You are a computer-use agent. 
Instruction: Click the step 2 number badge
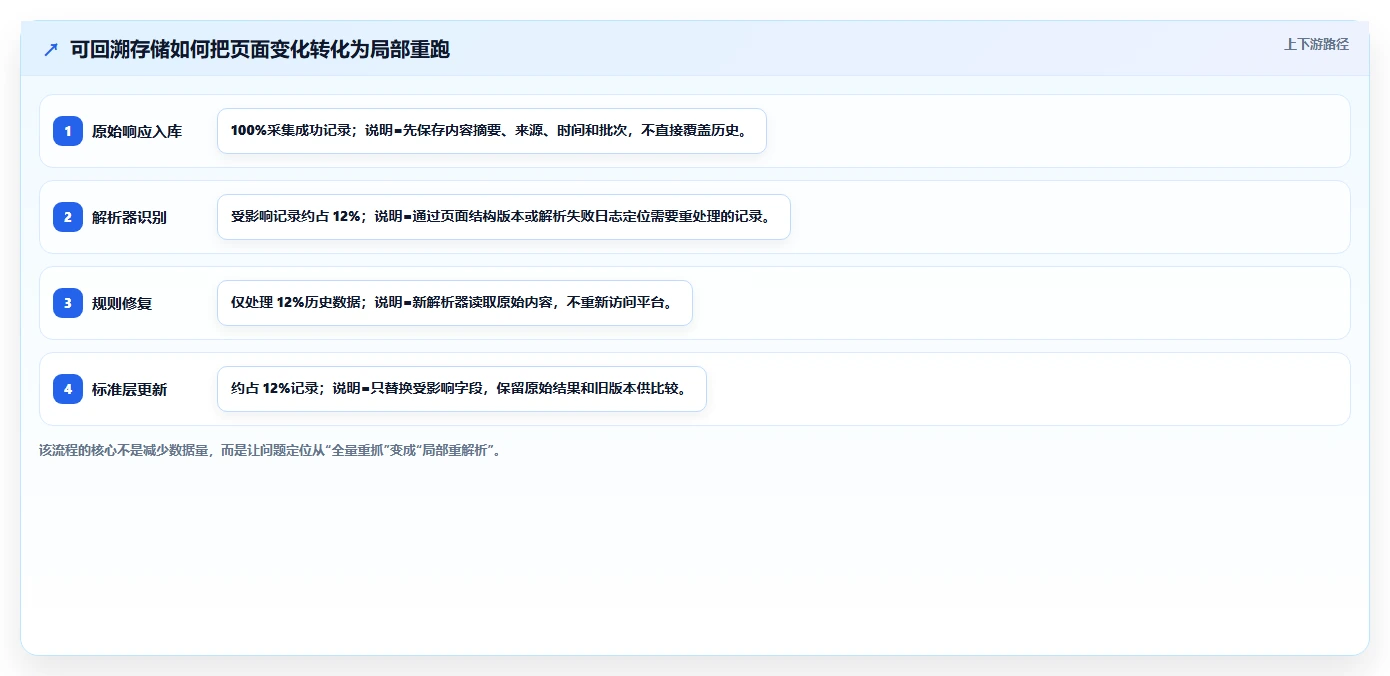pyautogui.click(x=68, y=217)
